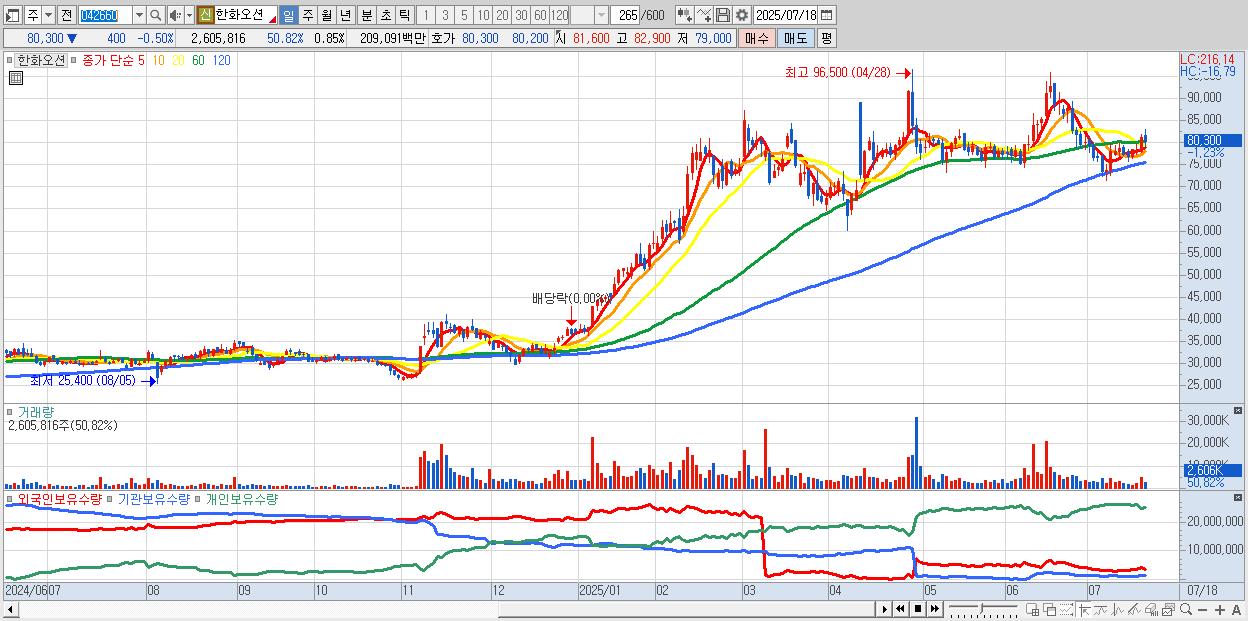The width and height of the screenshot is (1248, 621).
Task: Click the minus zoom-out icon in bottom toolbar
Action: click(1202, 610)
